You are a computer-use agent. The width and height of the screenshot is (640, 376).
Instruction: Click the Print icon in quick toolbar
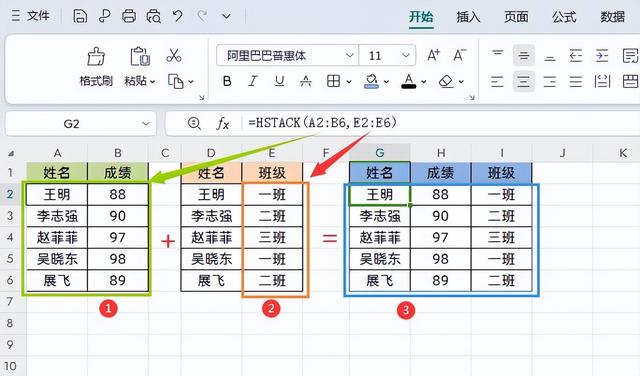click(129, 16)
